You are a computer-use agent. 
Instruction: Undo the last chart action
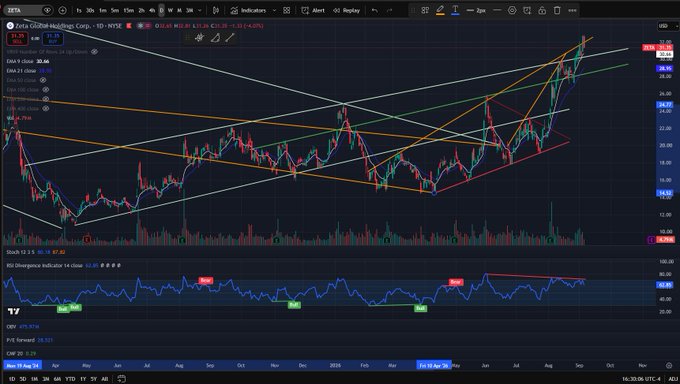click(x=375, y=10)
